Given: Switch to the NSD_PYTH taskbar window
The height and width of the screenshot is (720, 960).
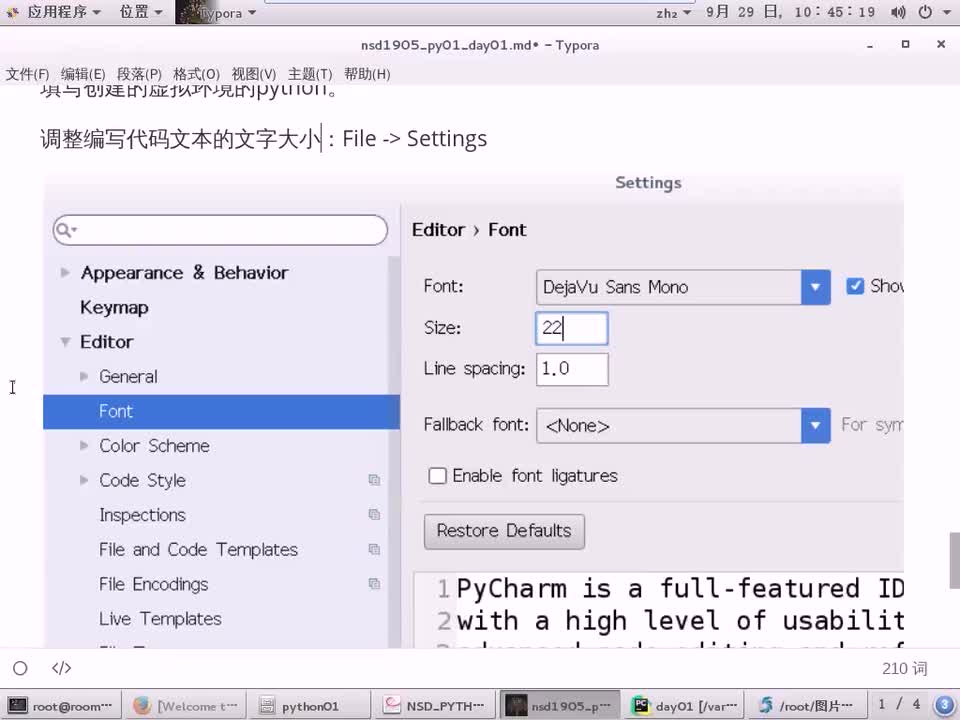Looking at the screenshot, I should point(434,706).
